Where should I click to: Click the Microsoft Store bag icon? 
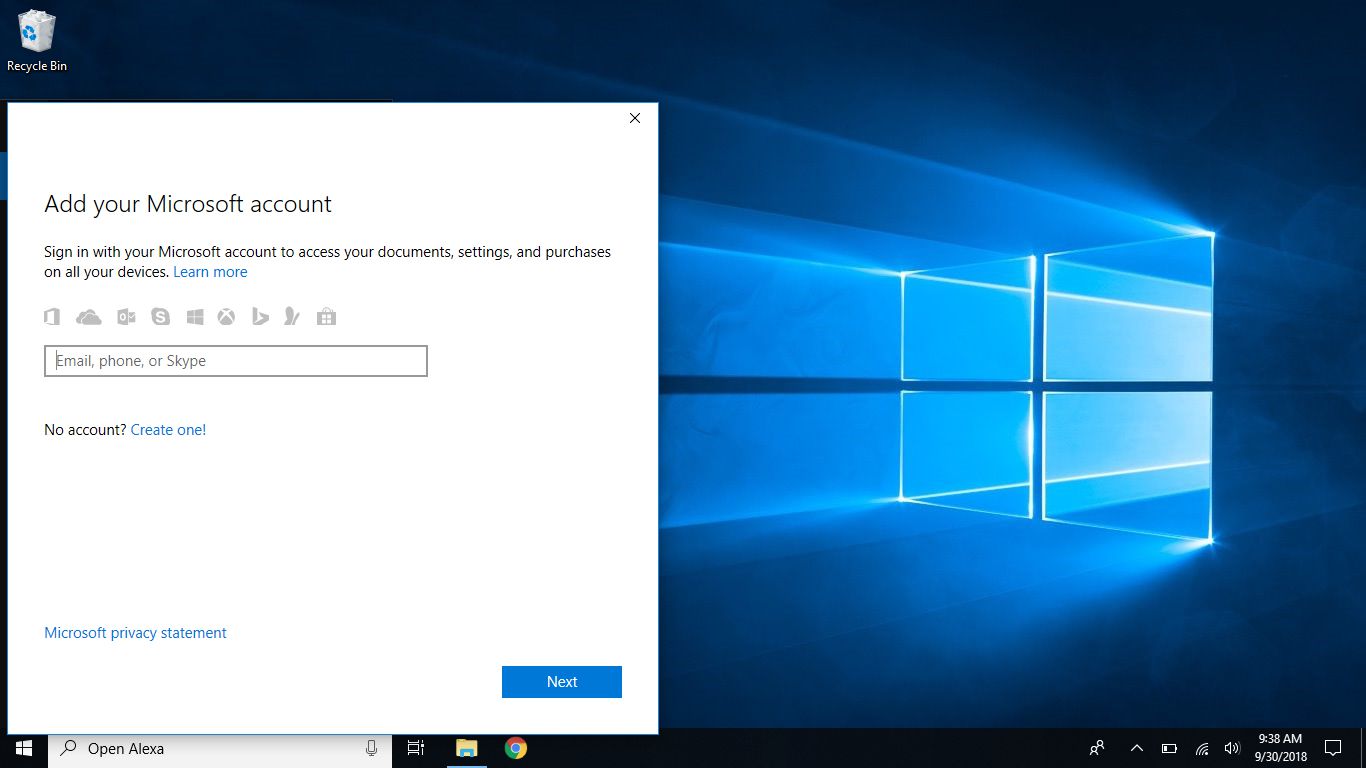coord(326,317)
